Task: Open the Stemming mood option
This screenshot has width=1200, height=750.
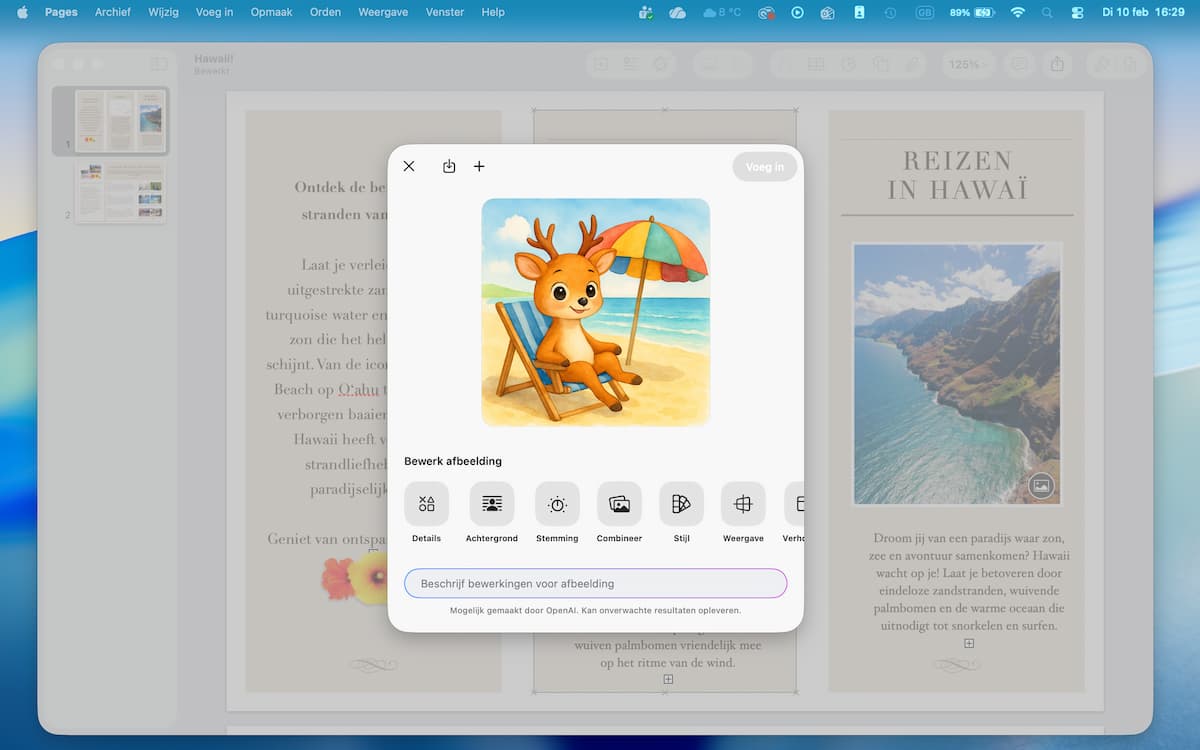Action: pyautogui.click(x=557, y=504)
